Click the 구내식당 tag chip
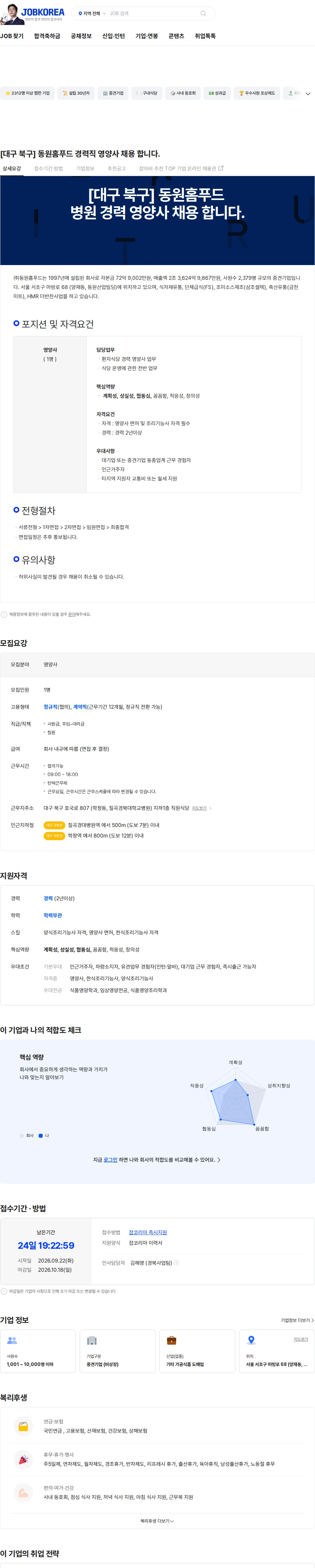The width and height of the screenshot is (315, 1568). click(x=147, y=93)
